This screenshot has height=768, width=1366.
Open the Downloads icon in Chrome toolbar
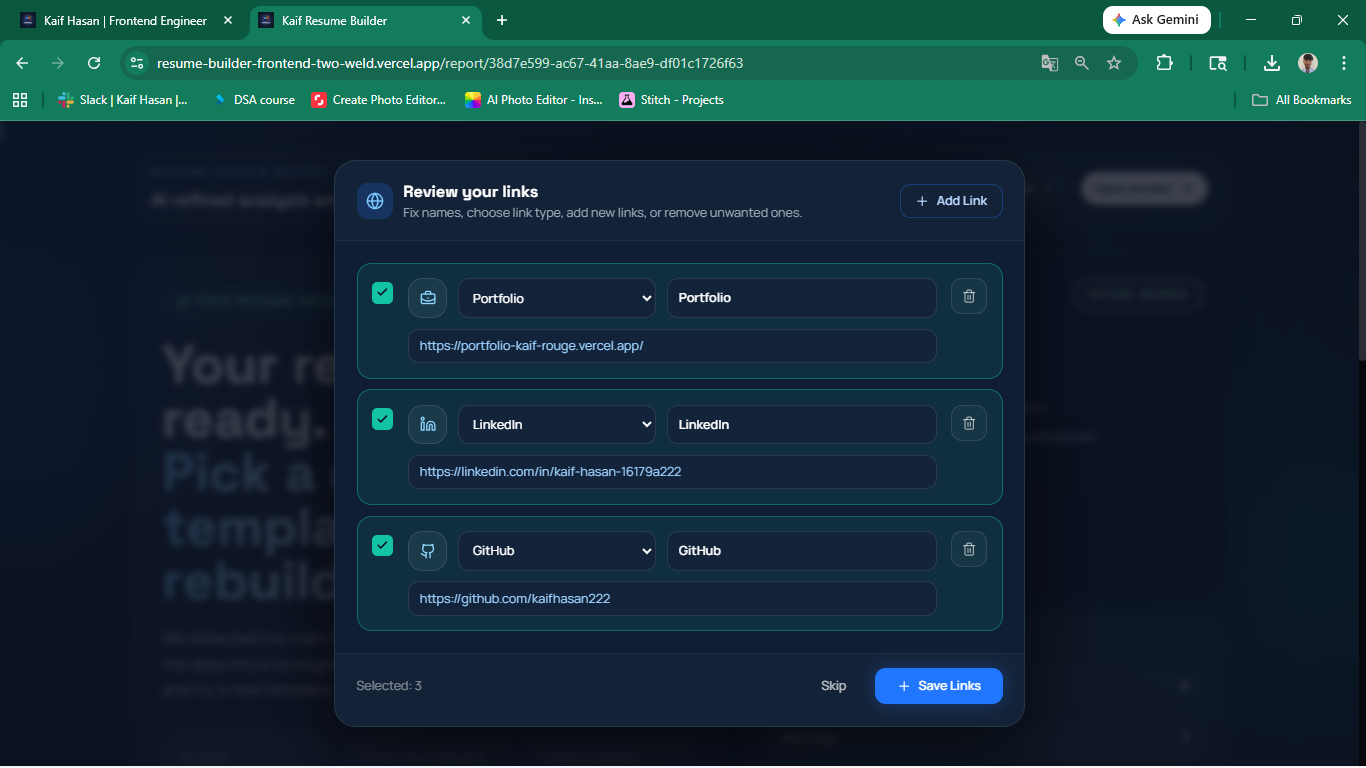[1272, 63]
